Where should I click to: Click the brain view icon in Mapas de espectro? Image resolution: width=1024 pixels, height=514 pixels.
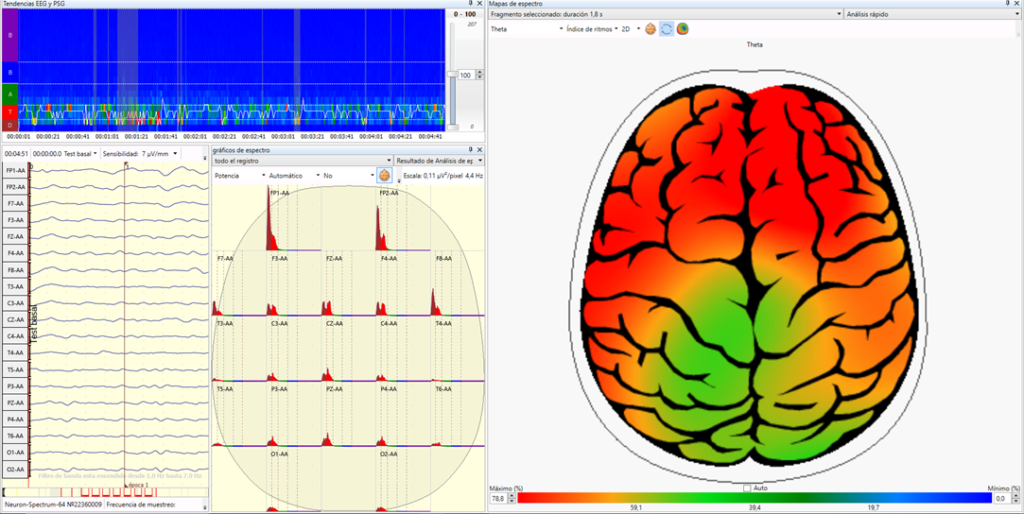[650, 29]
